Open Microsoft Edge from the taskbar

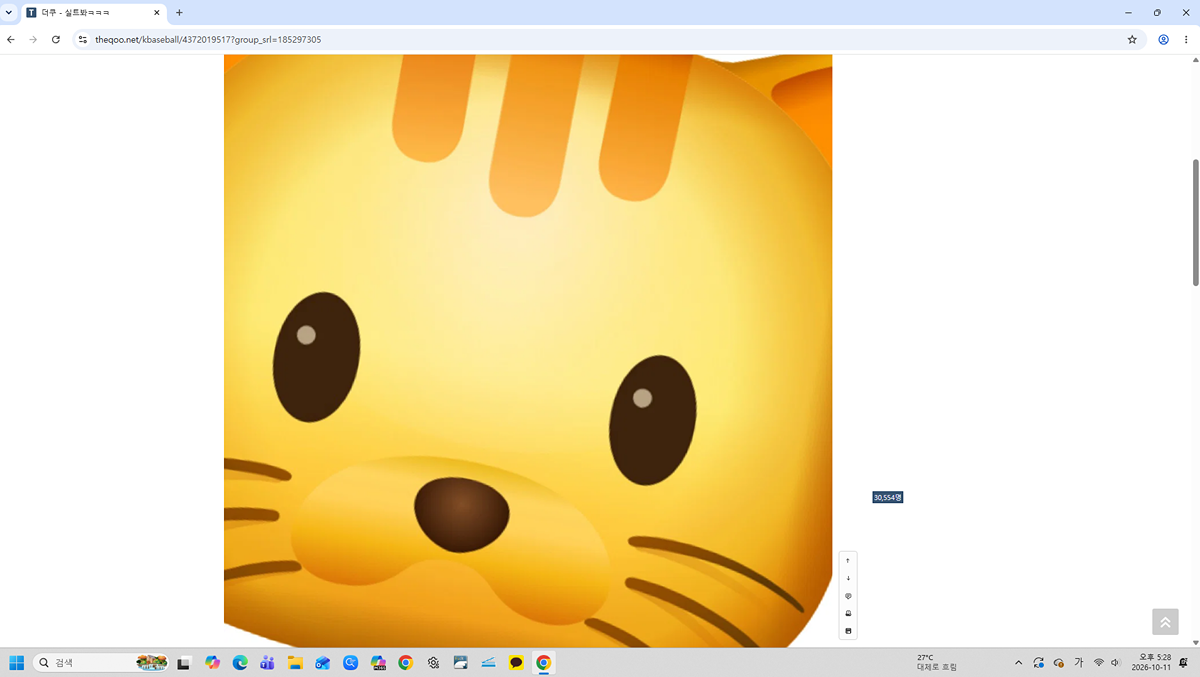240,662
